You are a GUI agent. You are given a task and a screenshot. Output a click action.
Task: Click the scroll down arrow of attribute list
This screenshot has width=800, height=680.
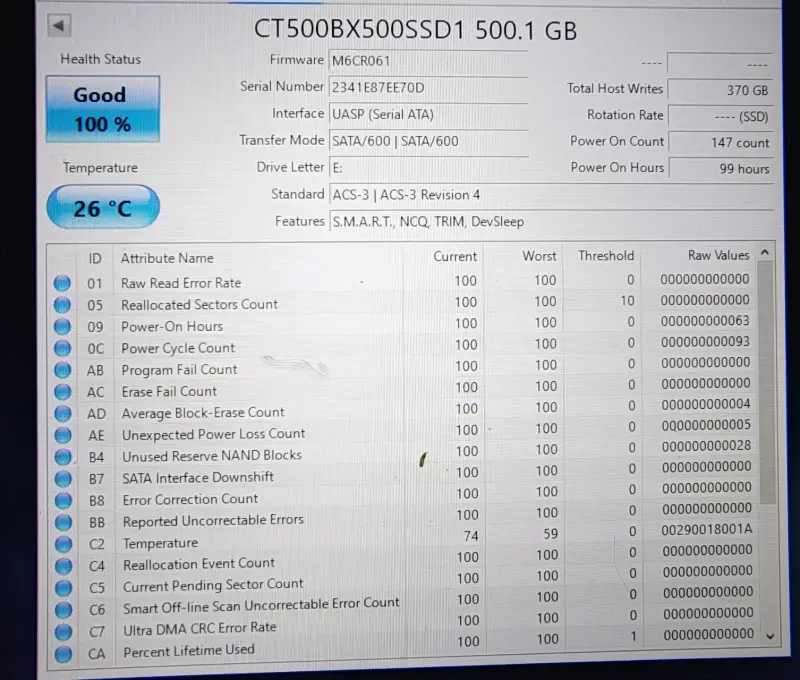(x=770, y=636)
